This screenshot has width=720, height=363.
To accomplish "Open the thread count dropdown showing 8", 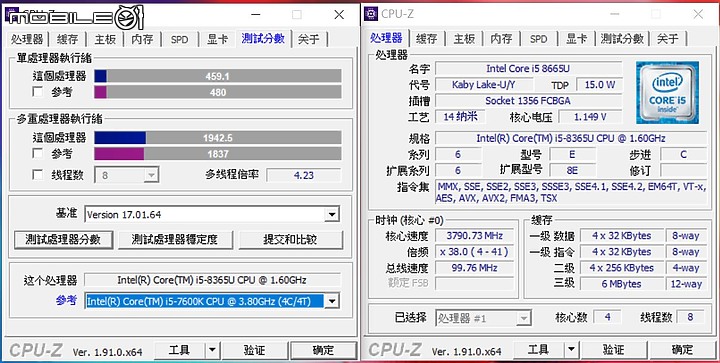I will point(127,175).
